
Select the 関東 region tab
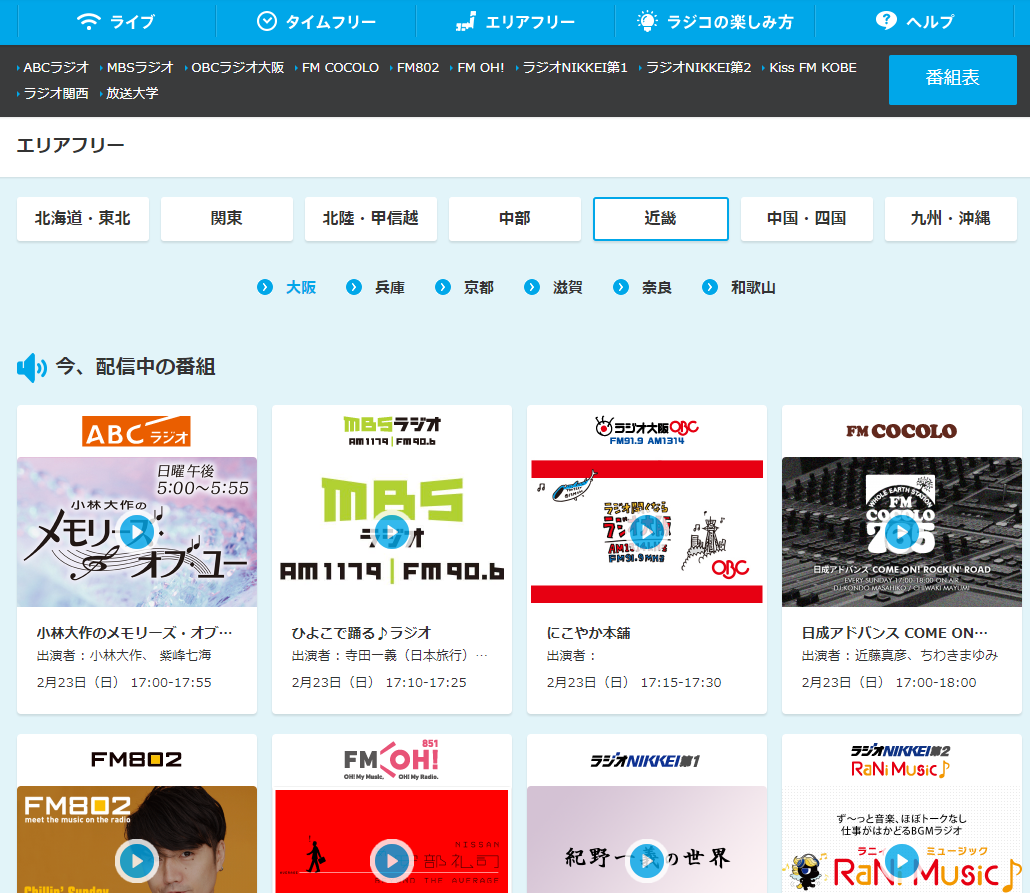coord(227,219)
